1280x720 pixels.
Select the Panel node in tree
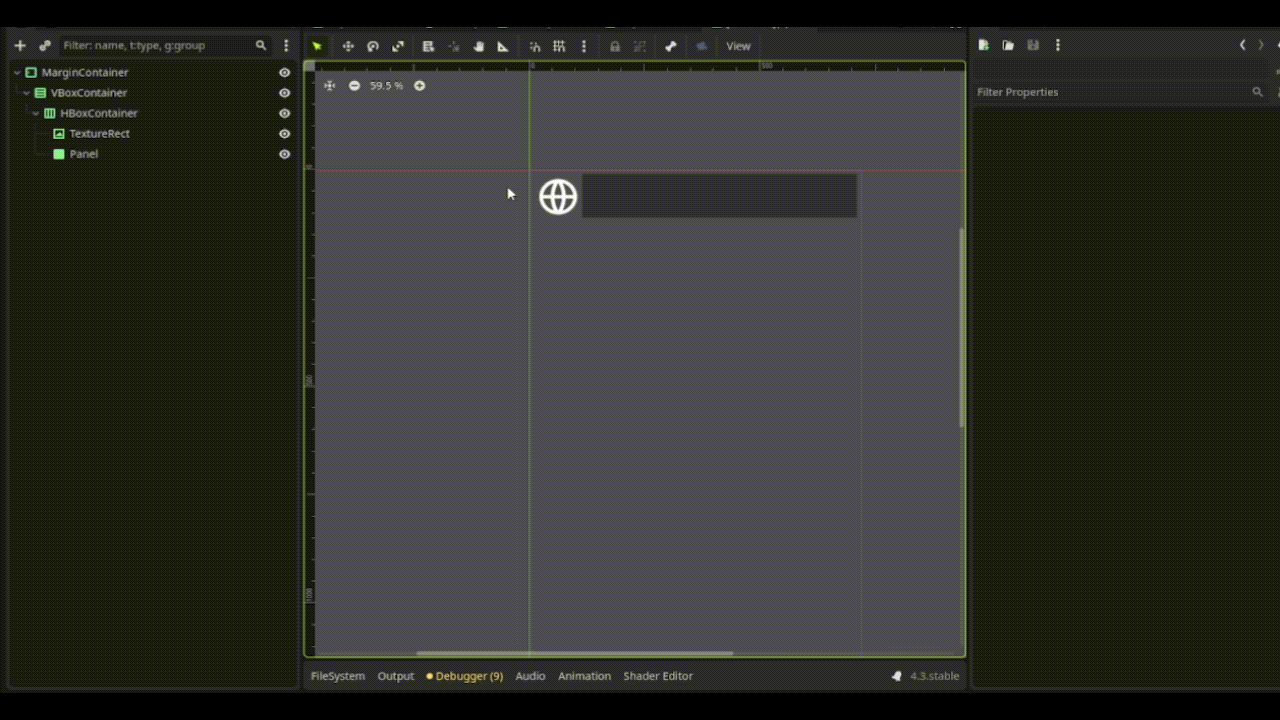click(84, 154)
